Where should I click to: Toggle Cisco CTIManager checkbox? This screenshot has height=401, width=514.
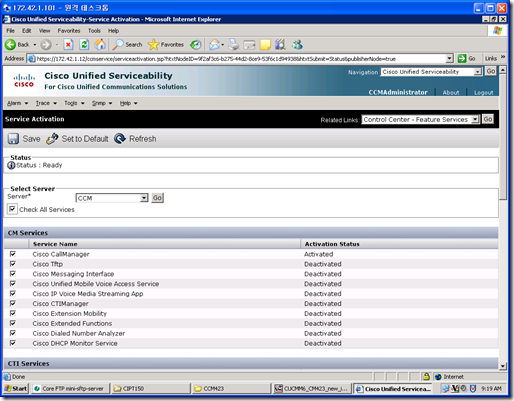13,303
